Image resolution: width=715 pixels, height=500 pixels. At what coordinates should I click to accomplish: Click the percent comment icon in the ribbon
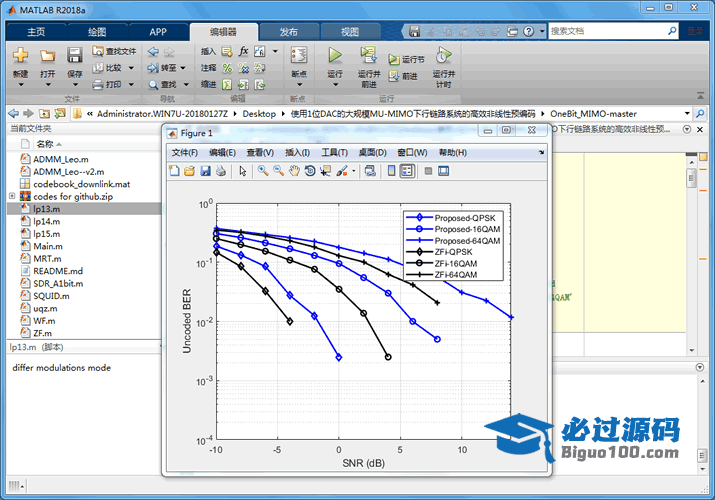[x=227, y=68]
